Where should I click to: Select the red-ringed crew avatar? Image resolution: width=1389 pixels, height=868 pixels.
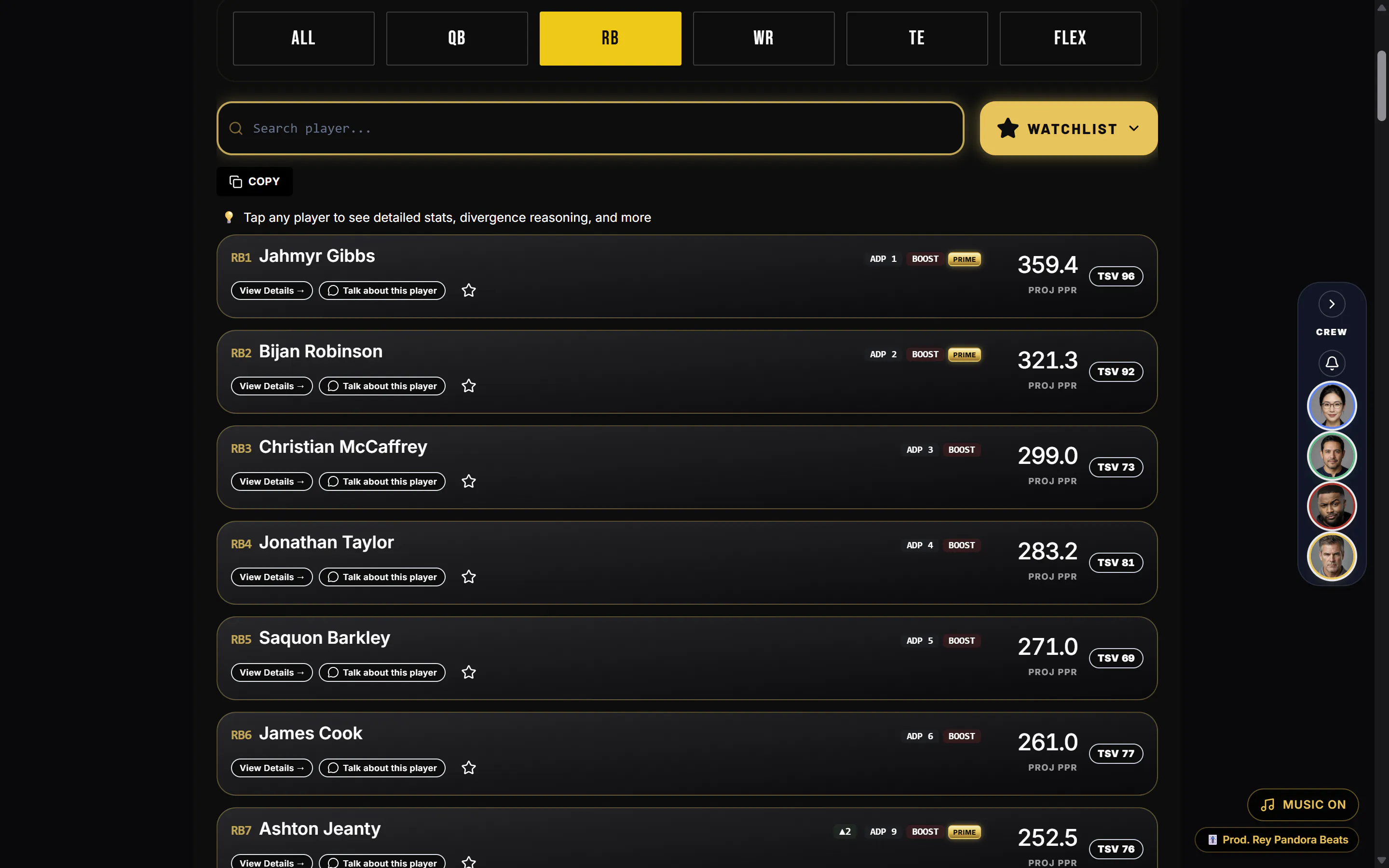(1332, 506)
